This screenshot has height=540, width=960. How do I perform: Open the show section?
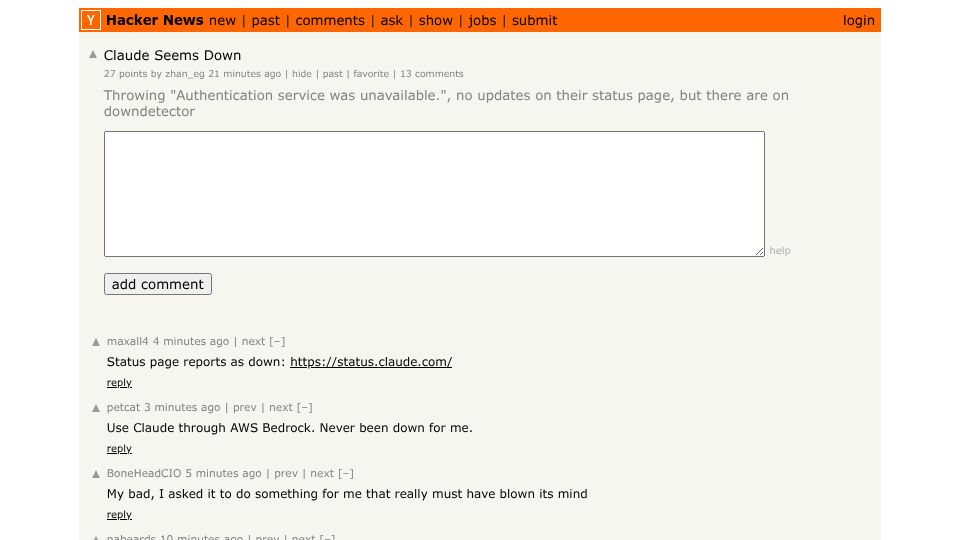click(x=436, y=21)
